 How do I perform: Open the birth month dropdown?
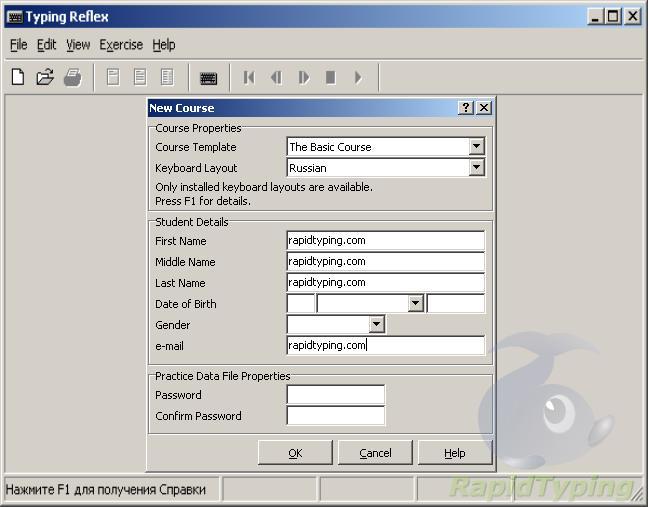pos(415,303)
